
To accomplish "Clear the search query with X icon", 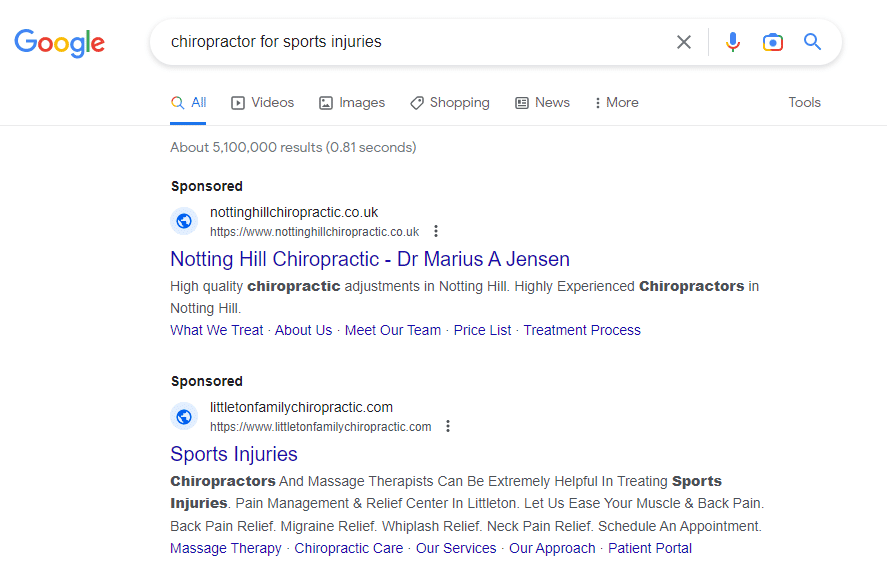I will coord(684,42).
